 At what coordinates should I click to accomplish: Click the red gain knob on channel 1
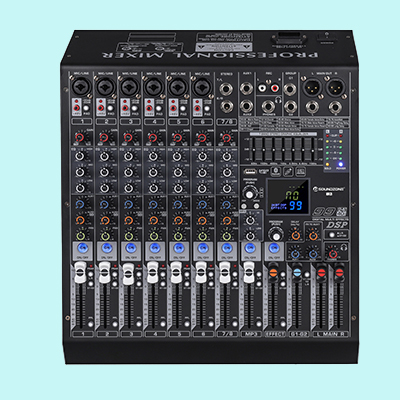[x=79, y=137]
